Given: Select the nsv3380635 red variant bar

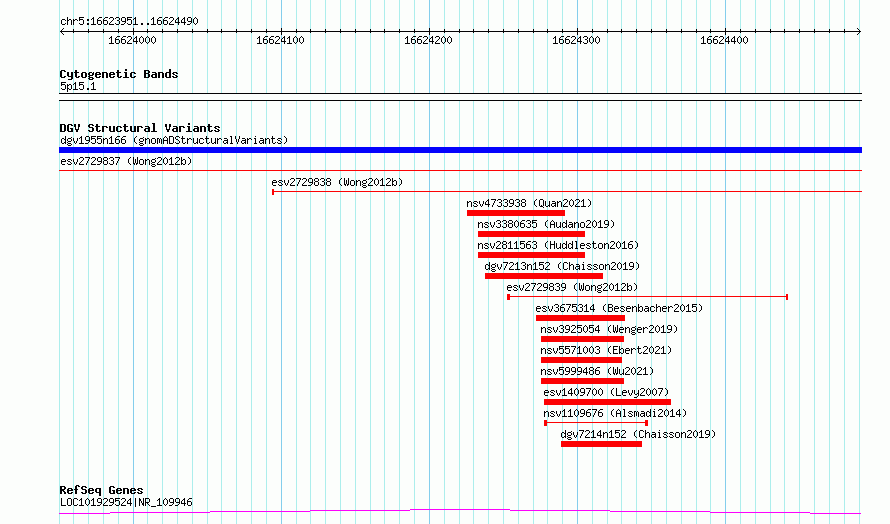Looking at the screenshot, I should tap(531, 234).
